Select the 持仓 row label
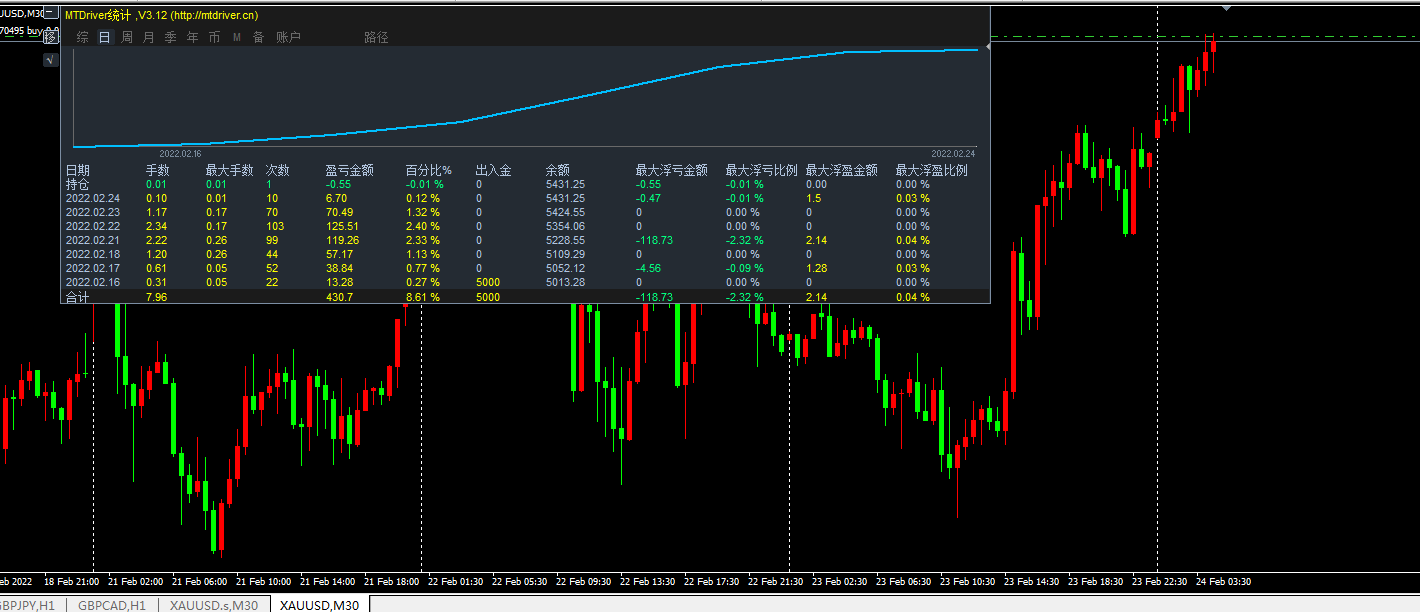 pos(78,184)
